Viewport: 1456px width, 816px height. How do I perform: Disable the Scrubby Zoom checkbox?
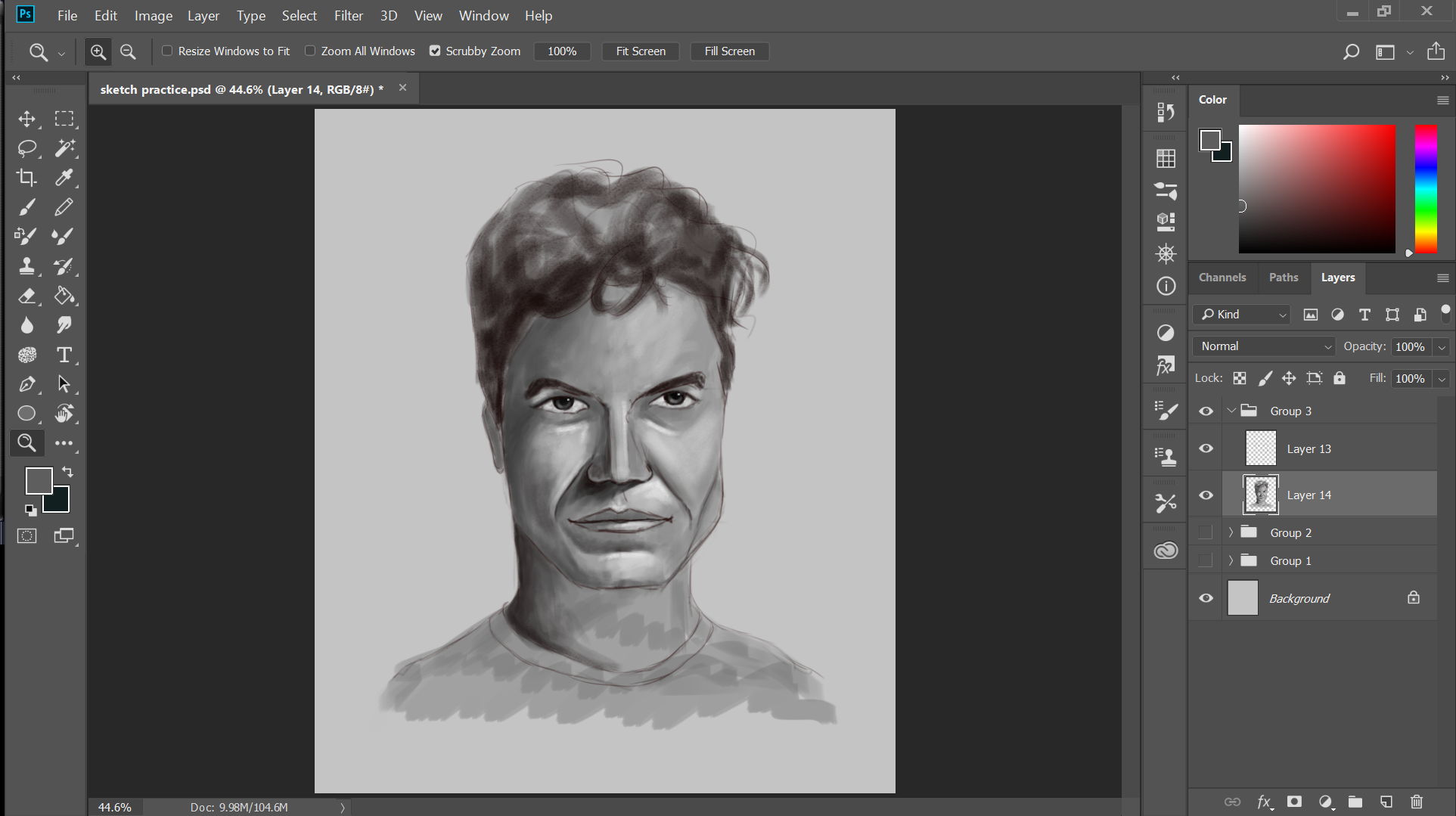435,51
